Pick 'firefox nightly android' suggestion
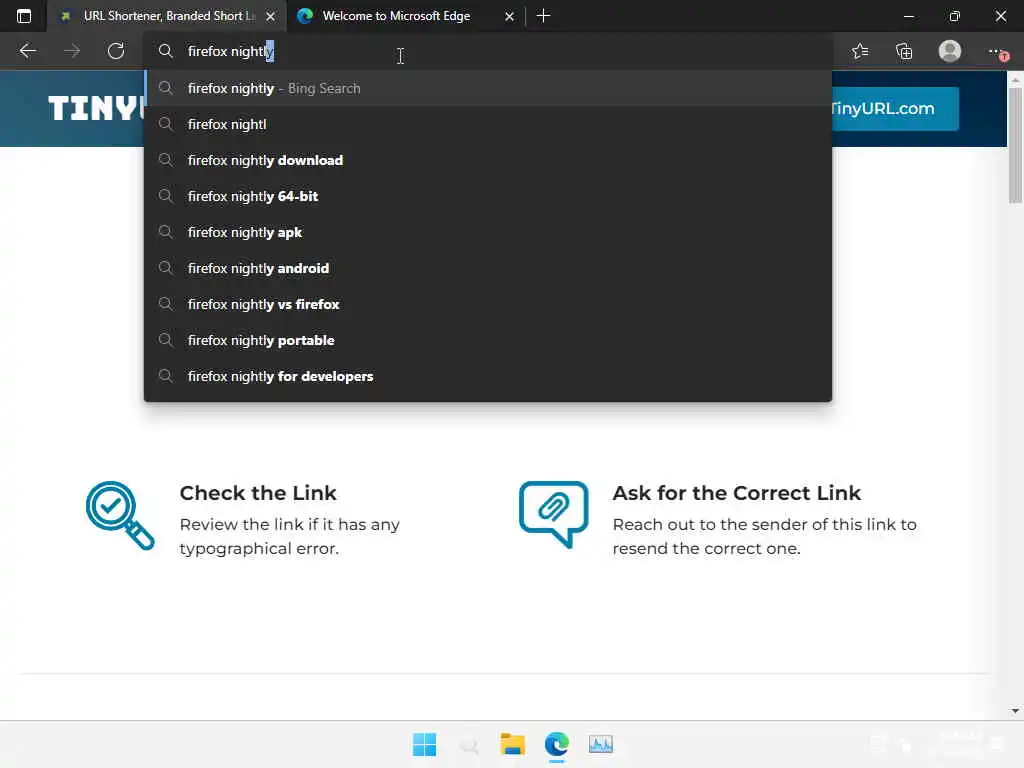The image size is (1024, 768). point(488,268)
